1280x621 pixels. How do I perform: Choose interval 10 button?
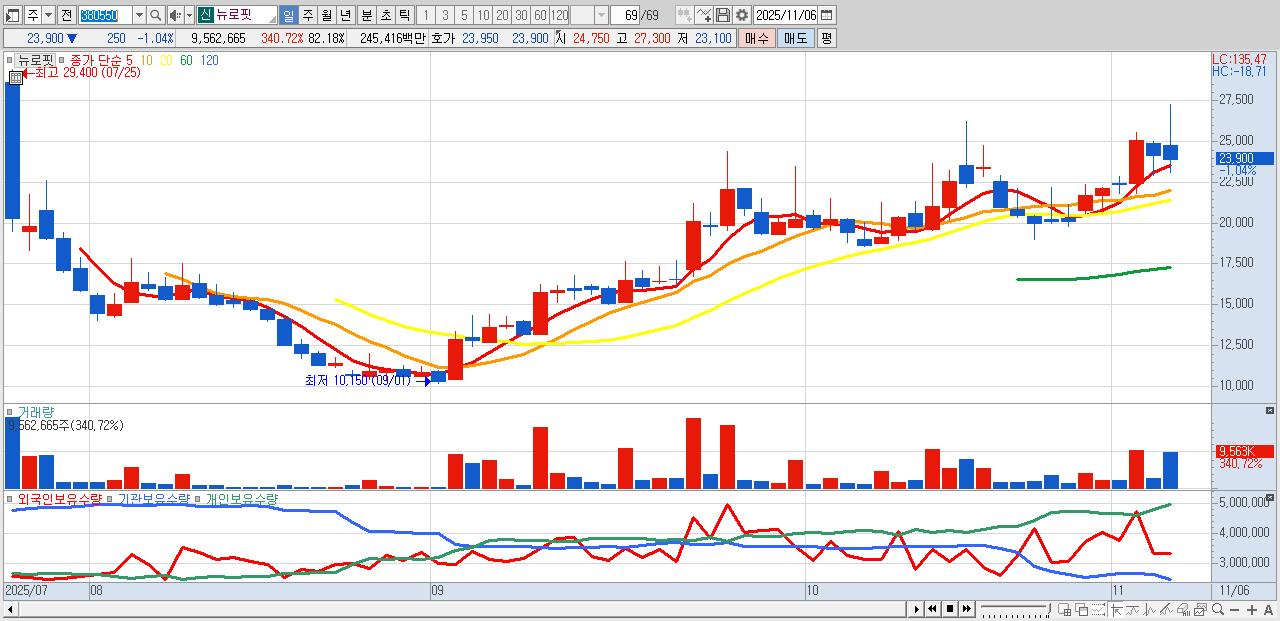[483, 15]
